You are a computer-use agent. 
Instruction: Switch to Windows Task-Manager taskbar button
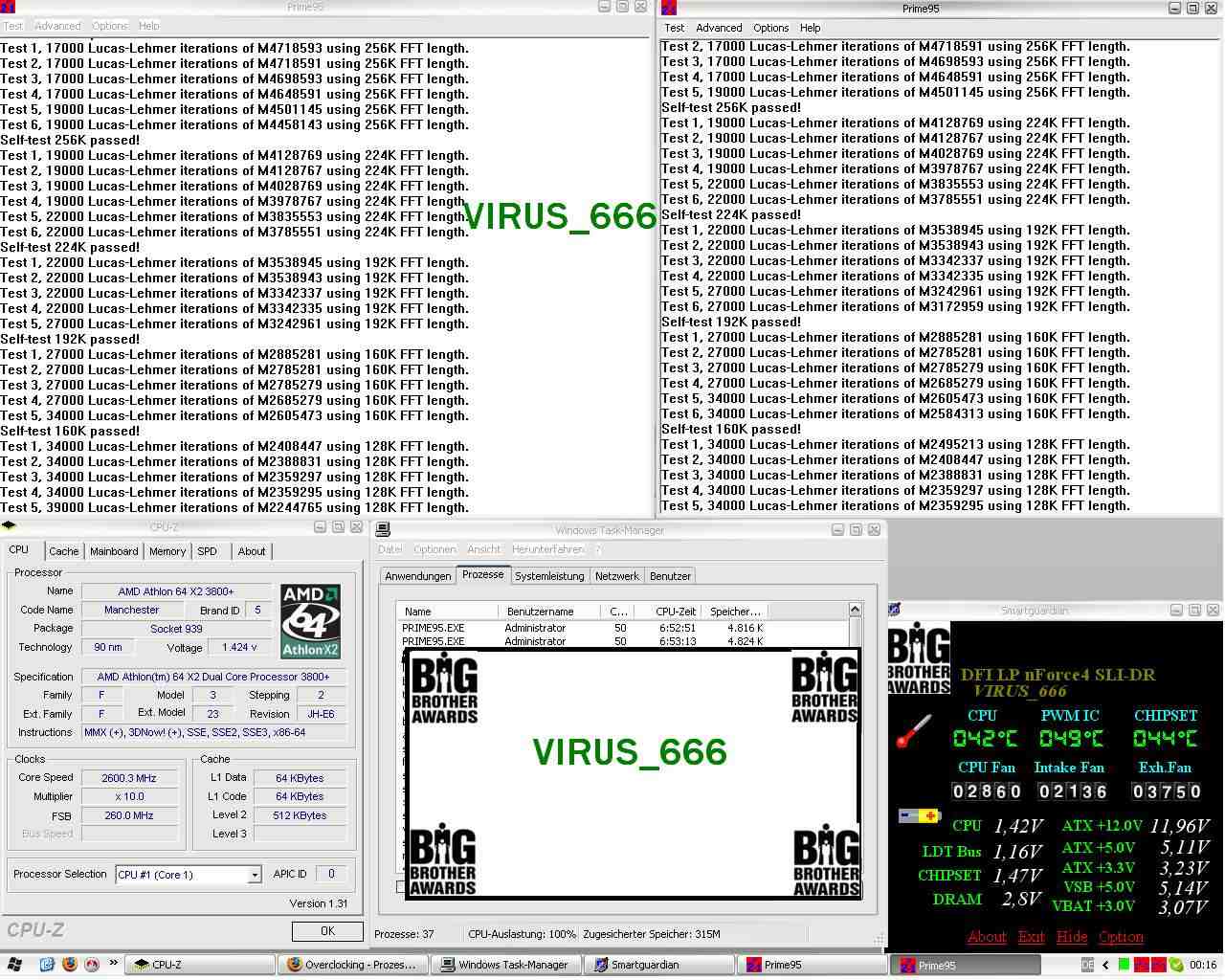tap(506, 965)
